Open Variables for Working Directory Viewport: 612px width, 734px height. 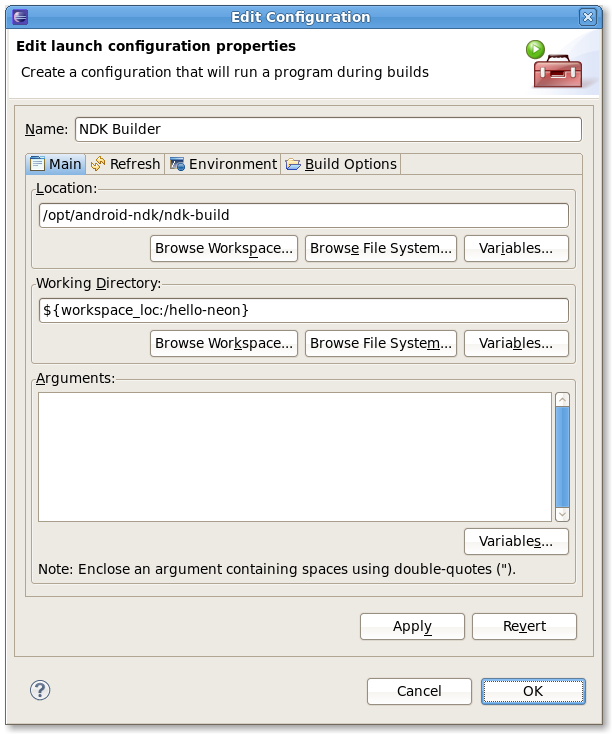pos(516,344)
